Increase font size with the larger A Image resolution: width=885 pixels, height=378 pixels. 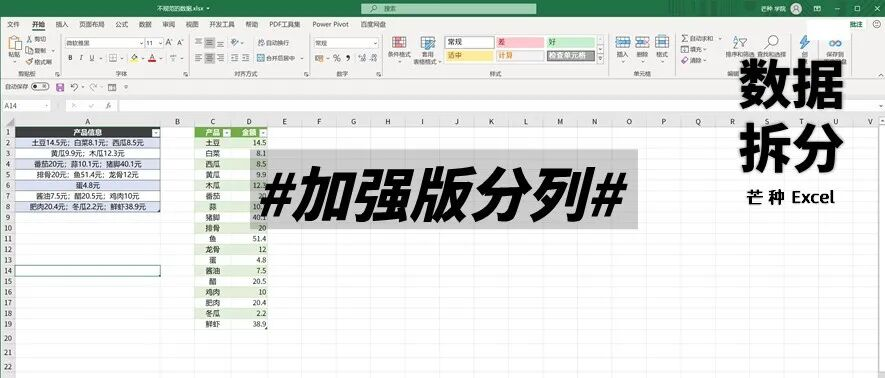point(169,43)
